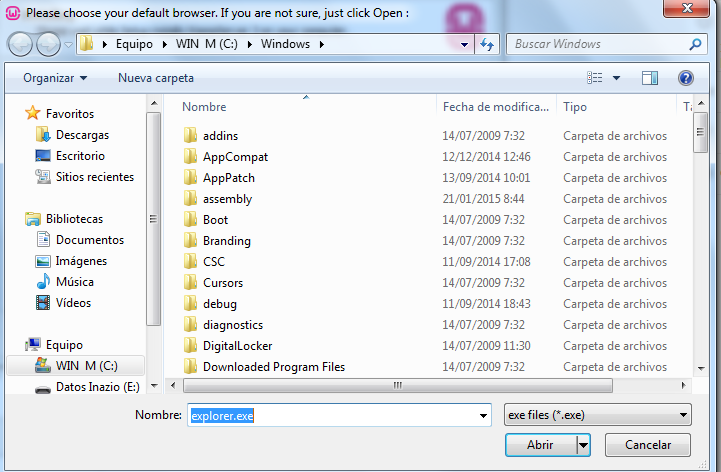Select Escritorio in the sidebar

[x=80, y=156]
